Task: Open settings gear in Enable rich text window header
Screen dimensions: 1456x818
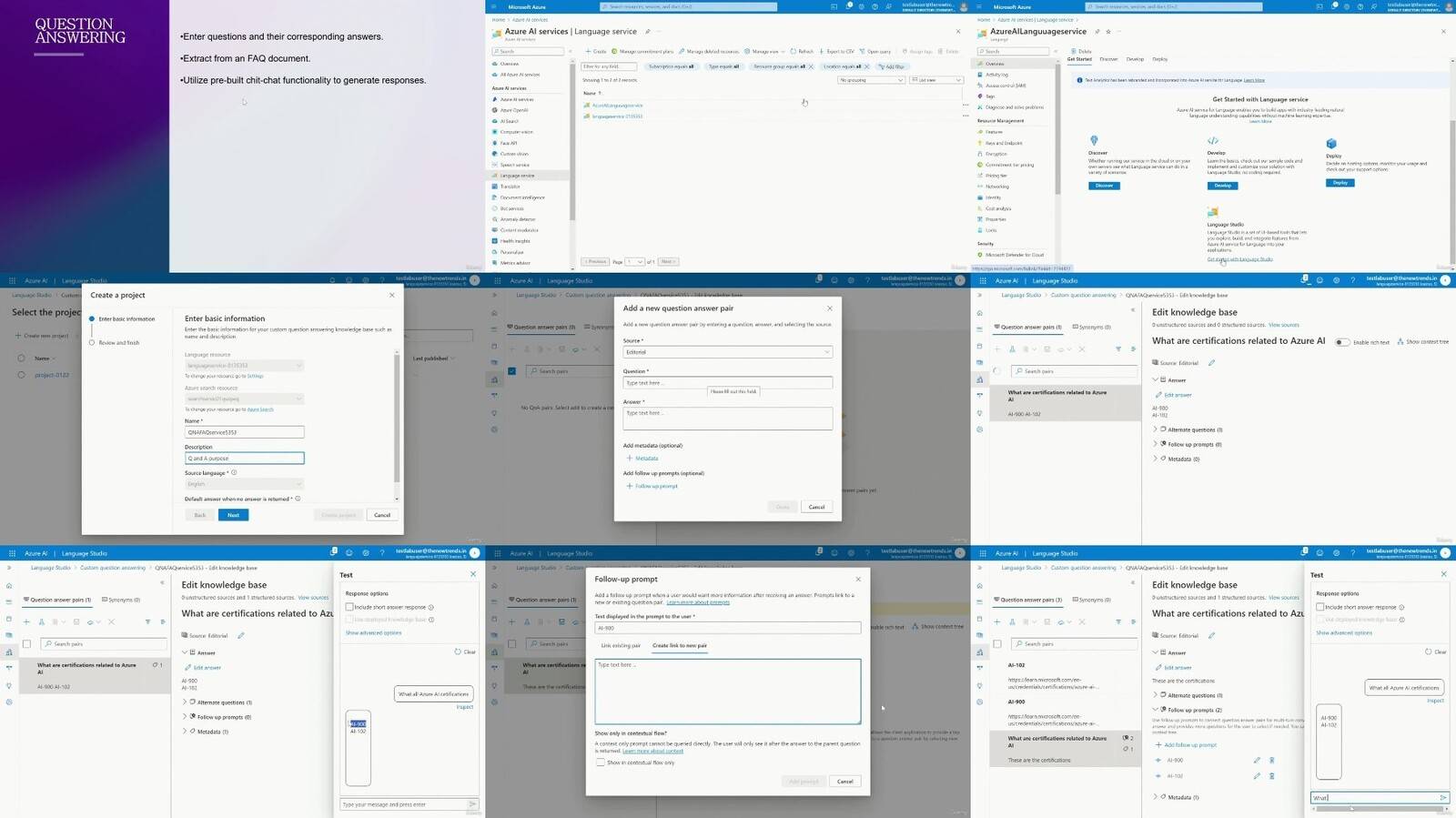Action: tap(1336, 280)
